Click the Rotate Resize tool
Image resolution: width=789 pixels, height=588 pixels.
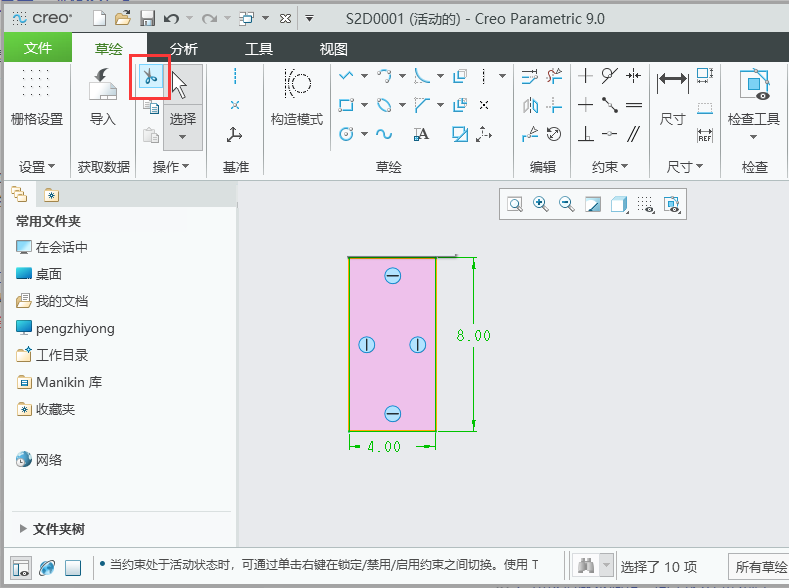pyautogui.click(x=554, y=134)
